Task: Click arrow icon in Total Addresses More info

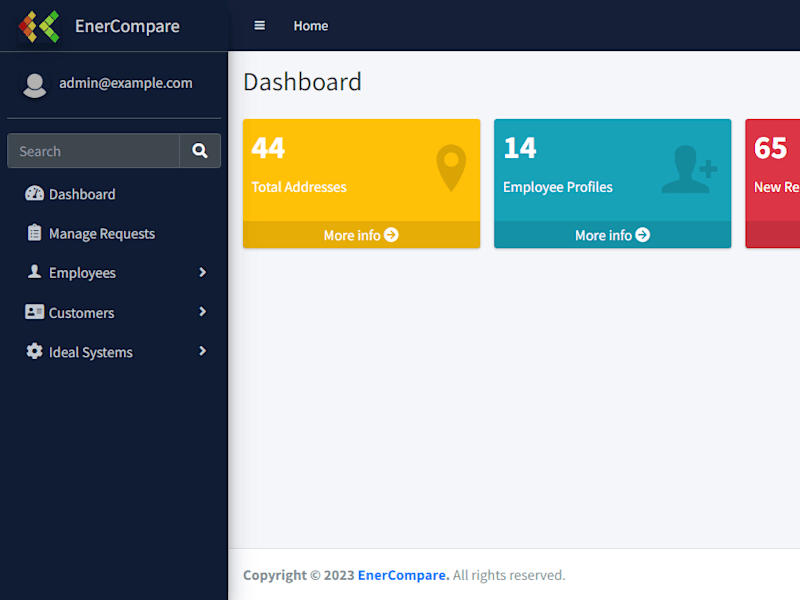Action: click(391, 235)
